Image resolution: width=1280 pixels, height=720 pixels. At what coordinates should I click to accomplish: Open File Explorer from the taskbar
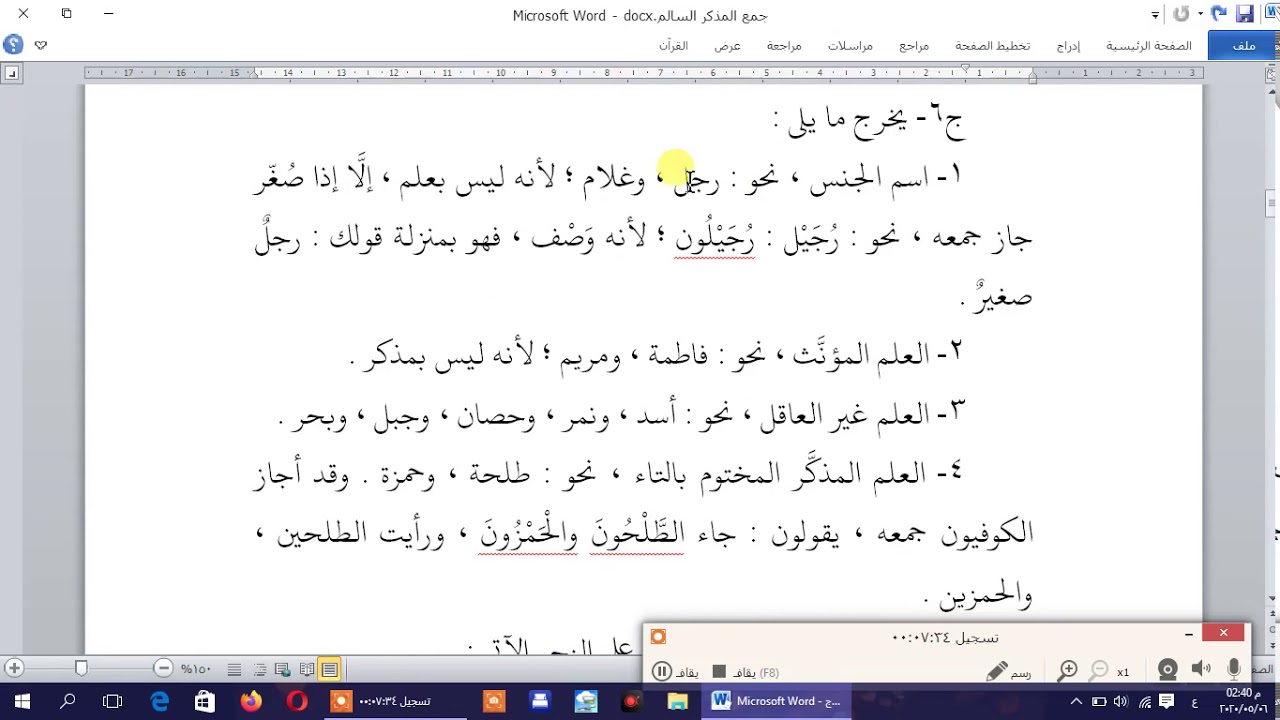678,702
